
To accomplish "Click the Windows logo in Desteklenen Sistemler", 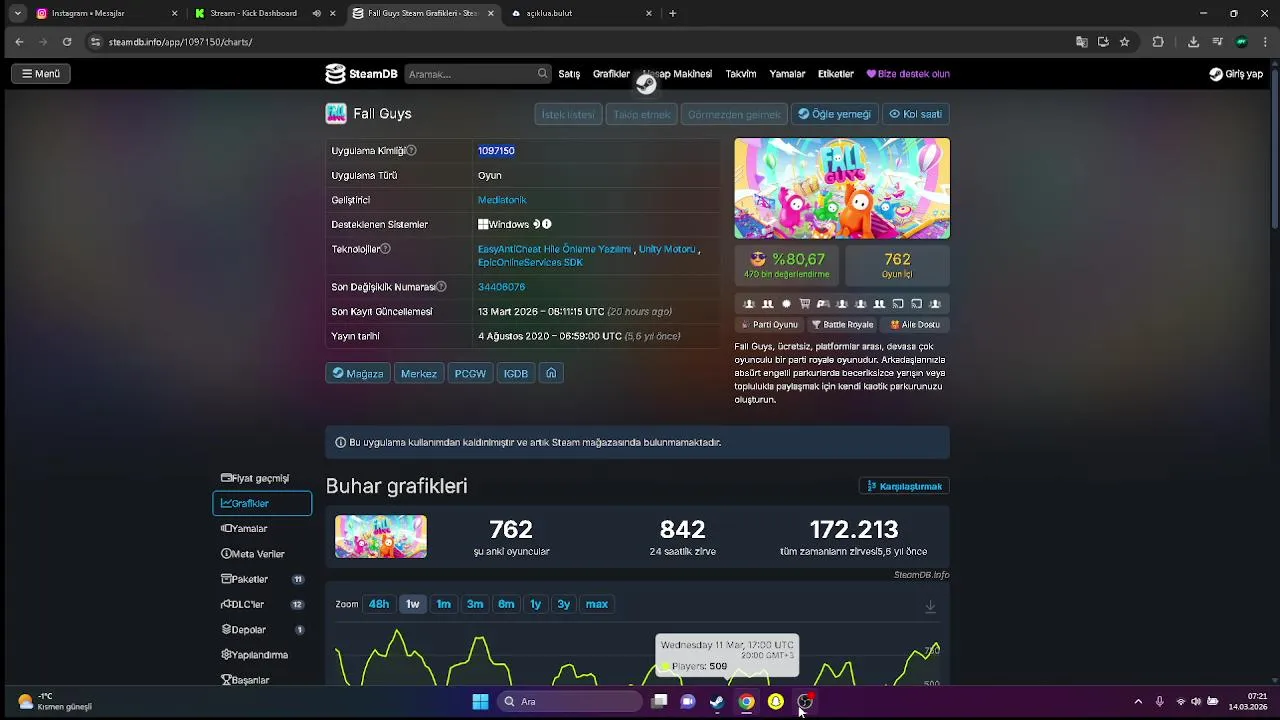I will click(x=483, y=224).
